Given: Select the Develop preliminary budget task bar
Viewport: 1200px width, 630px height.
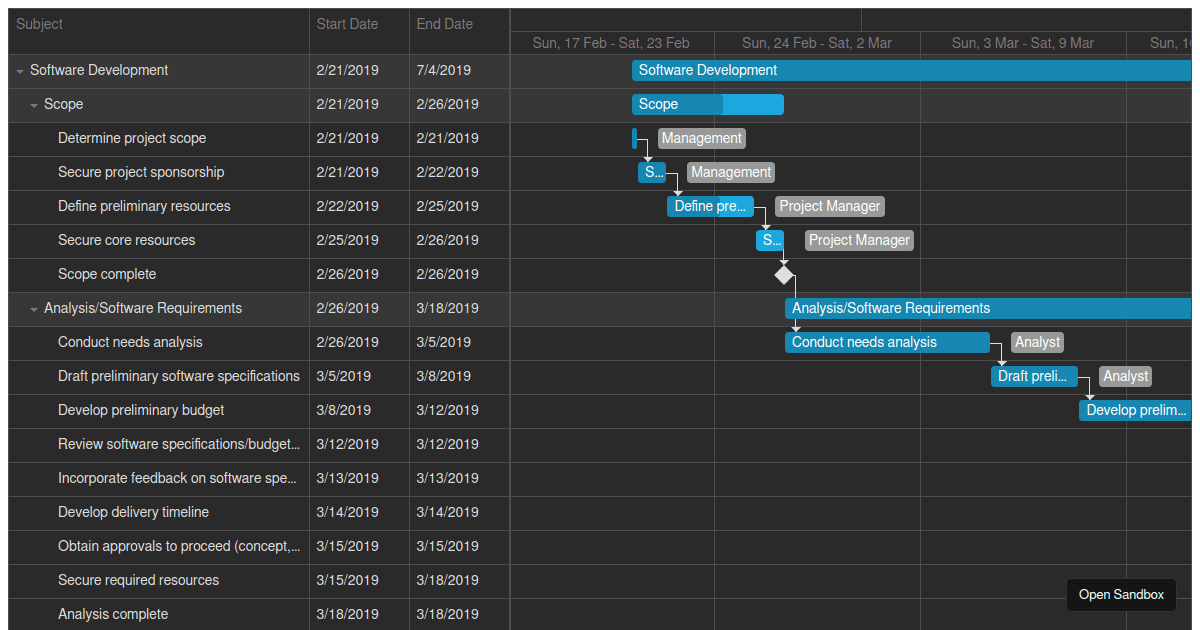Looking at the screenshot, I should tap(1134, 410).
